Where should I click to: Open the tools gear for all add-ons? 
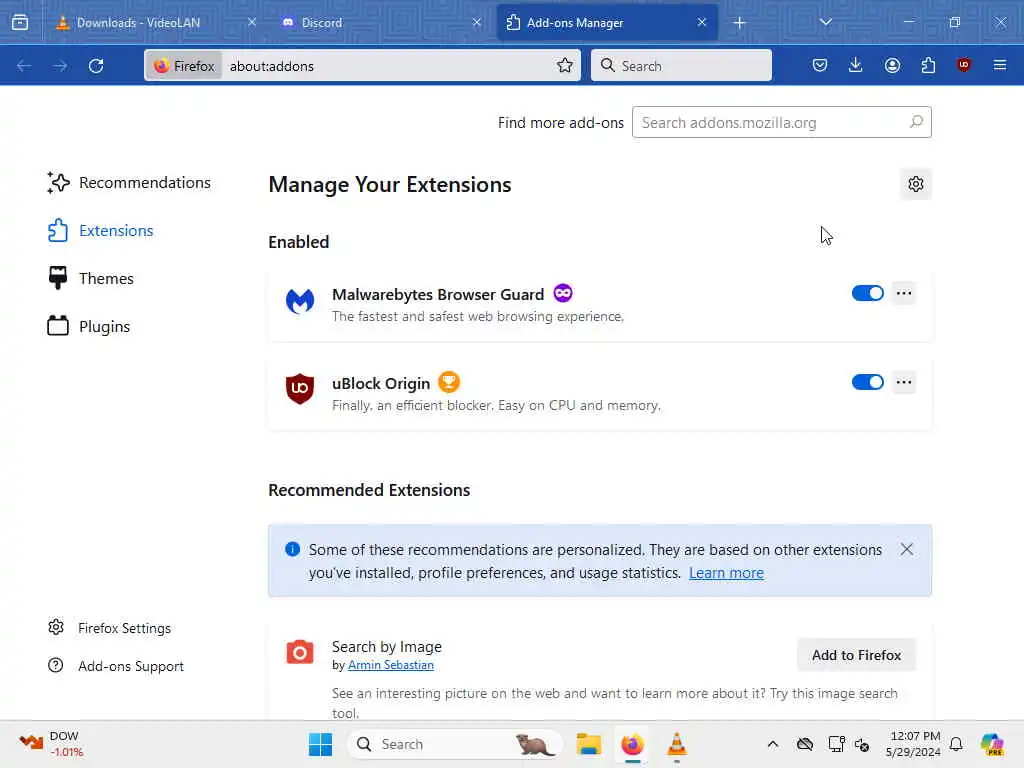[916, 184]
